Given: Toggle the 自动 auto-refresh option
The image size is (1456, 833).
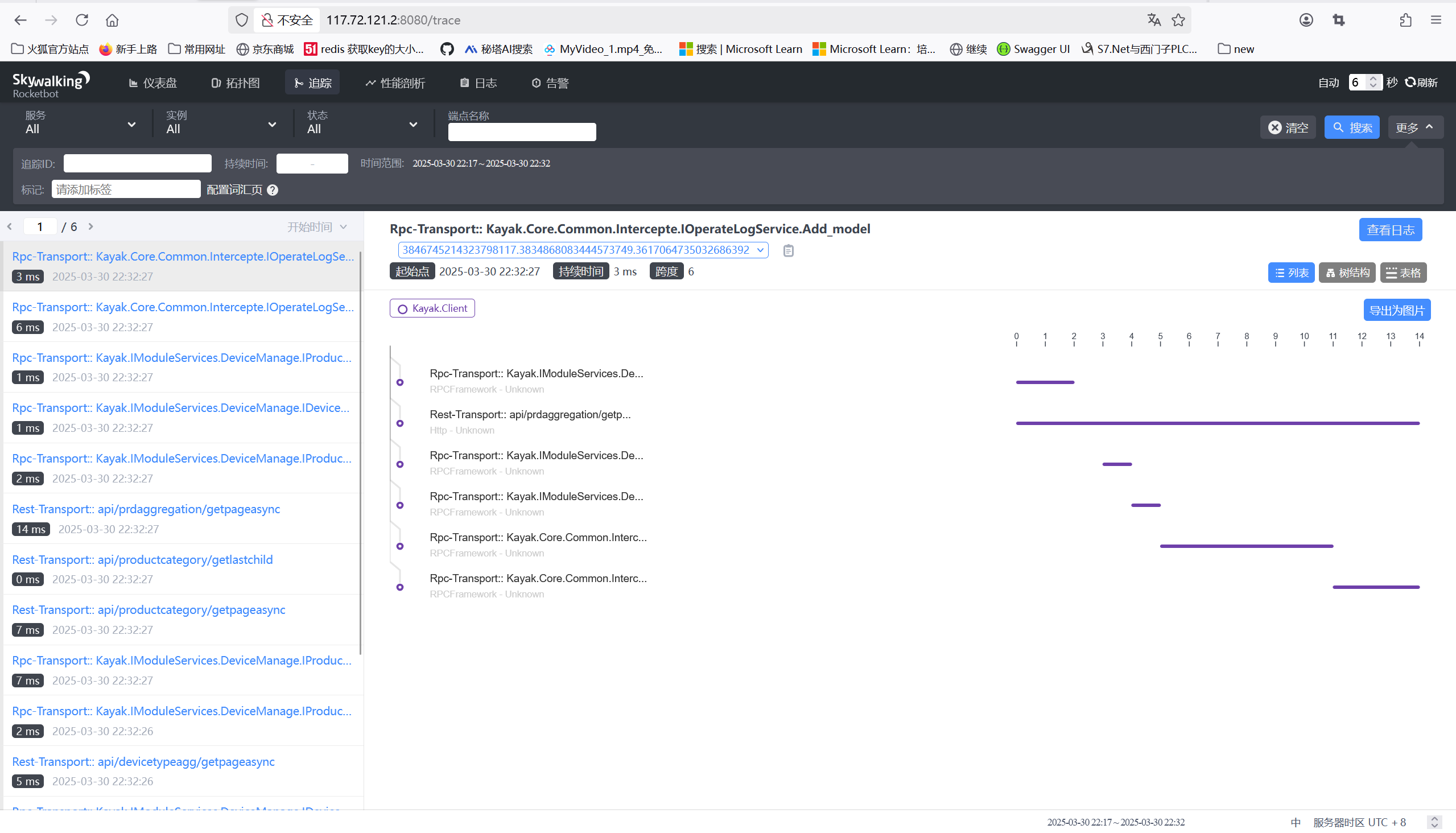Looking at the screenshot, I should (x=1328, y=83).
